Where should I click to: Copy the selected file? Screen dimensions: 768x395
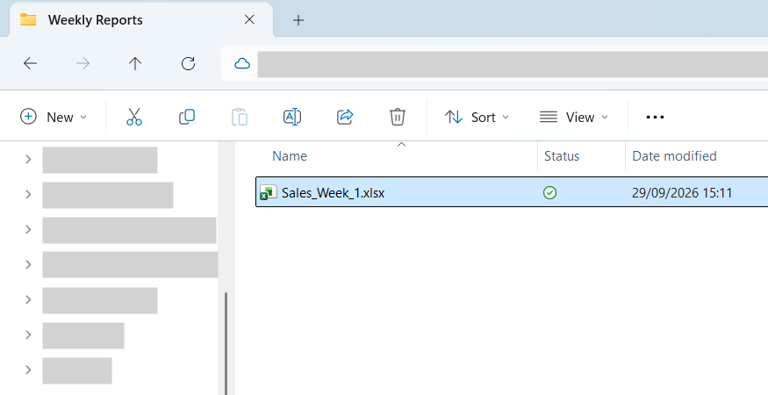point(187,117)
